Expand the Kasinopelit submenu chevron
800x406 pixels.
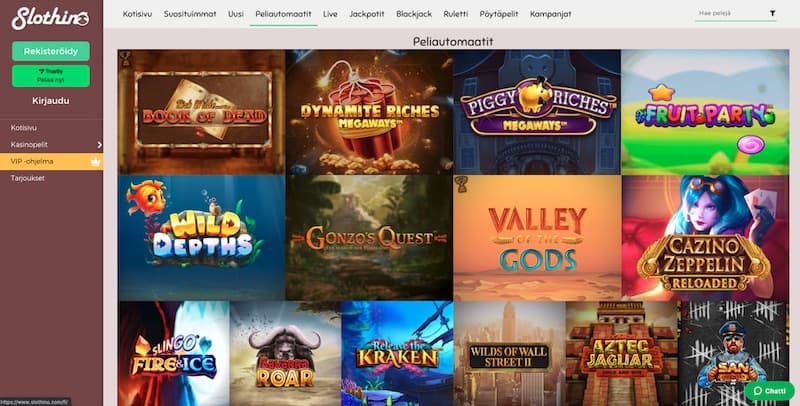(x=99, y=145)
